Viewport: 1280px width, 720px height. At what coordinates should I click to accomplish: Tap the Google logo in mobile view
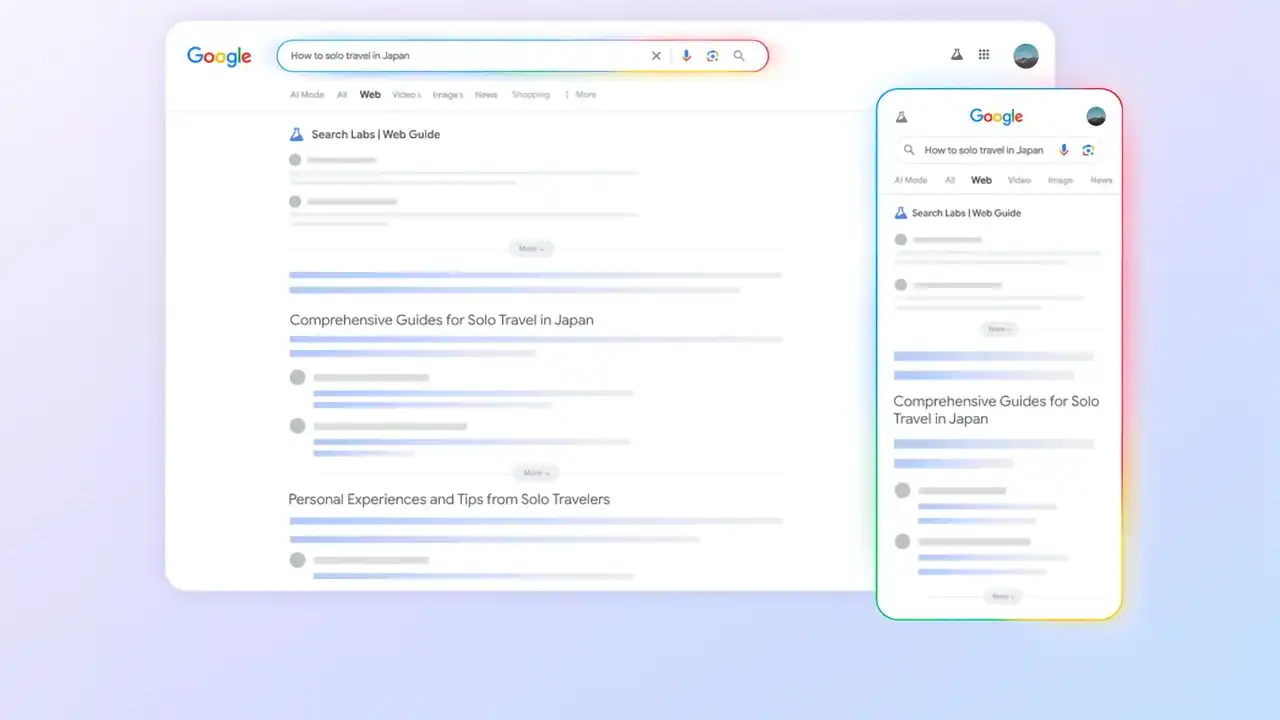click(997, 117)
